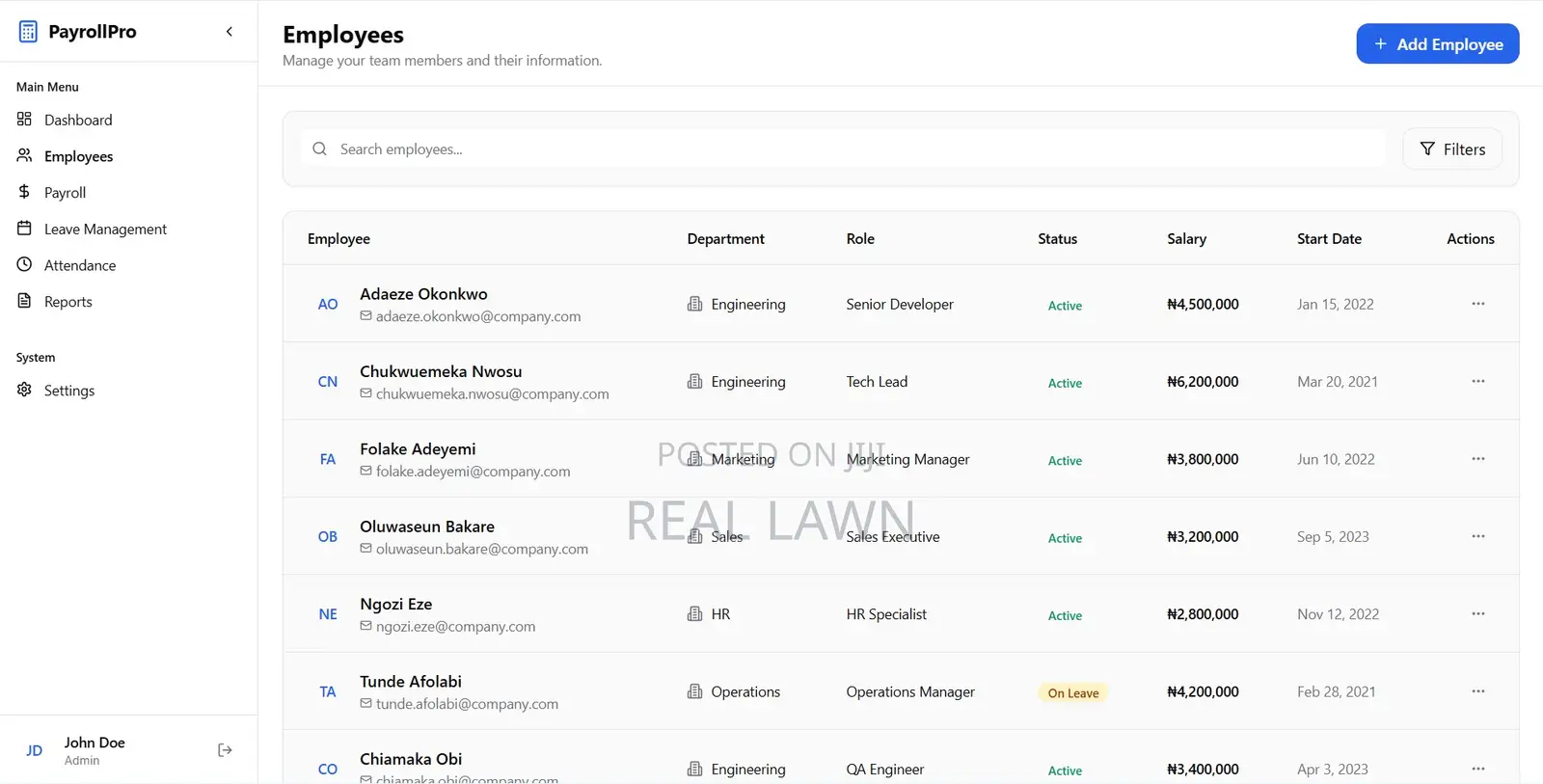The width and height of the screenshot is (1543, 784).
Task: Open actions menu for Tunde Afolabi
Action: [x=1477, y=691]
